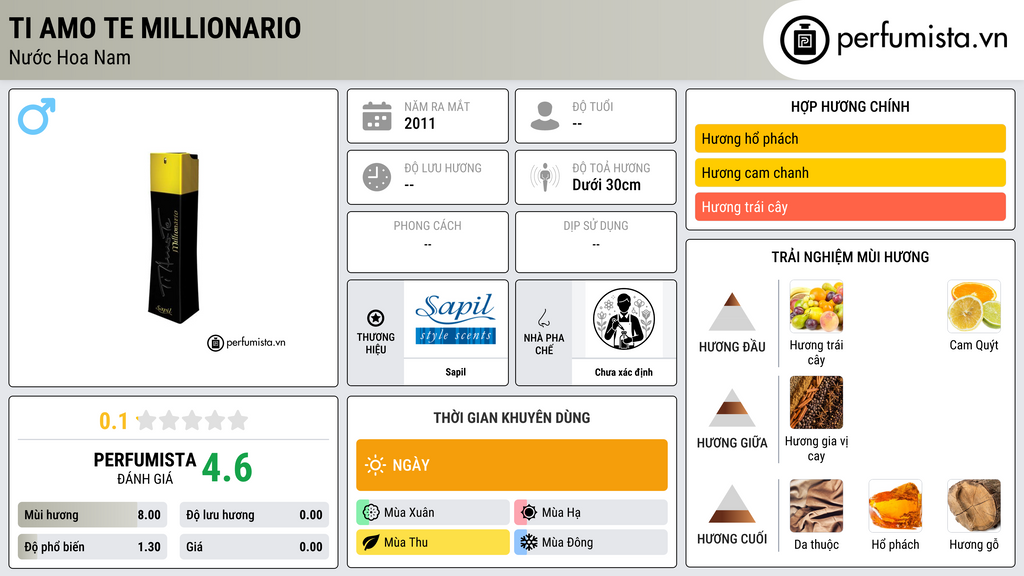
Task: Click the Hương hổ phách accord bar
Action: (850, 138)
